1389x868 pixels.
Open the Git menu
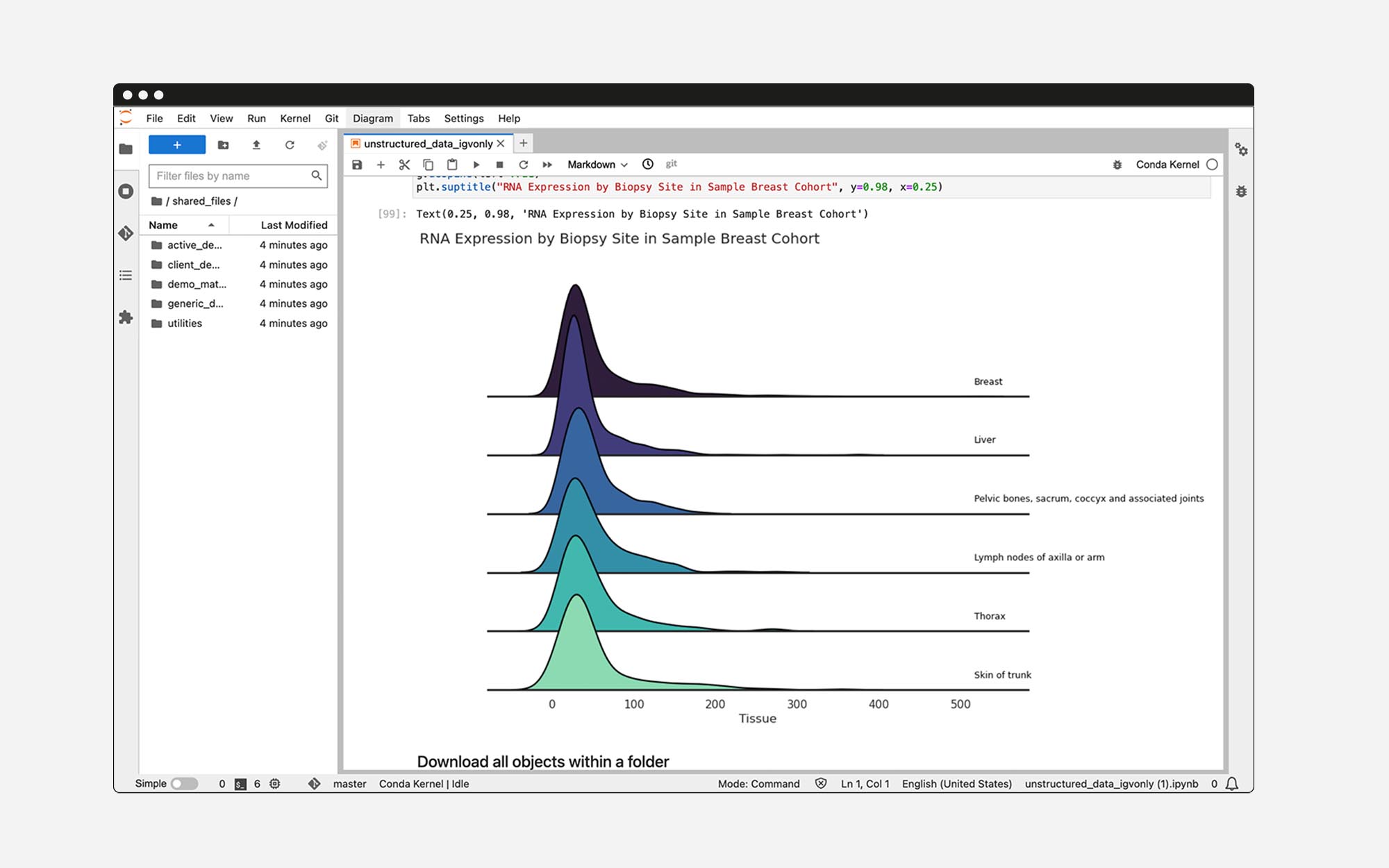point(331,118)
